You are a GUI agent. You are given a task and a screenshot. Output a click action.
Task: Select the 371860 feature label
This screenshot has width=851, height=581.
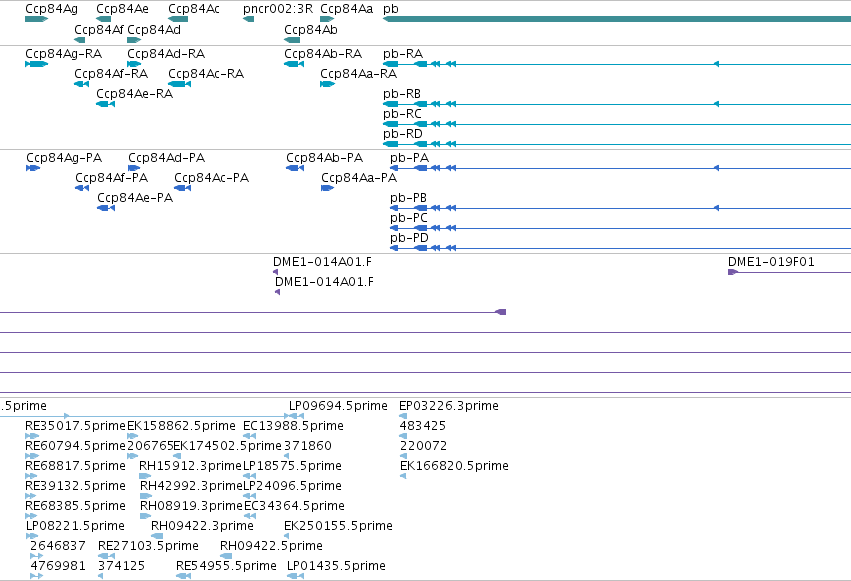click(x=308, y=446)
